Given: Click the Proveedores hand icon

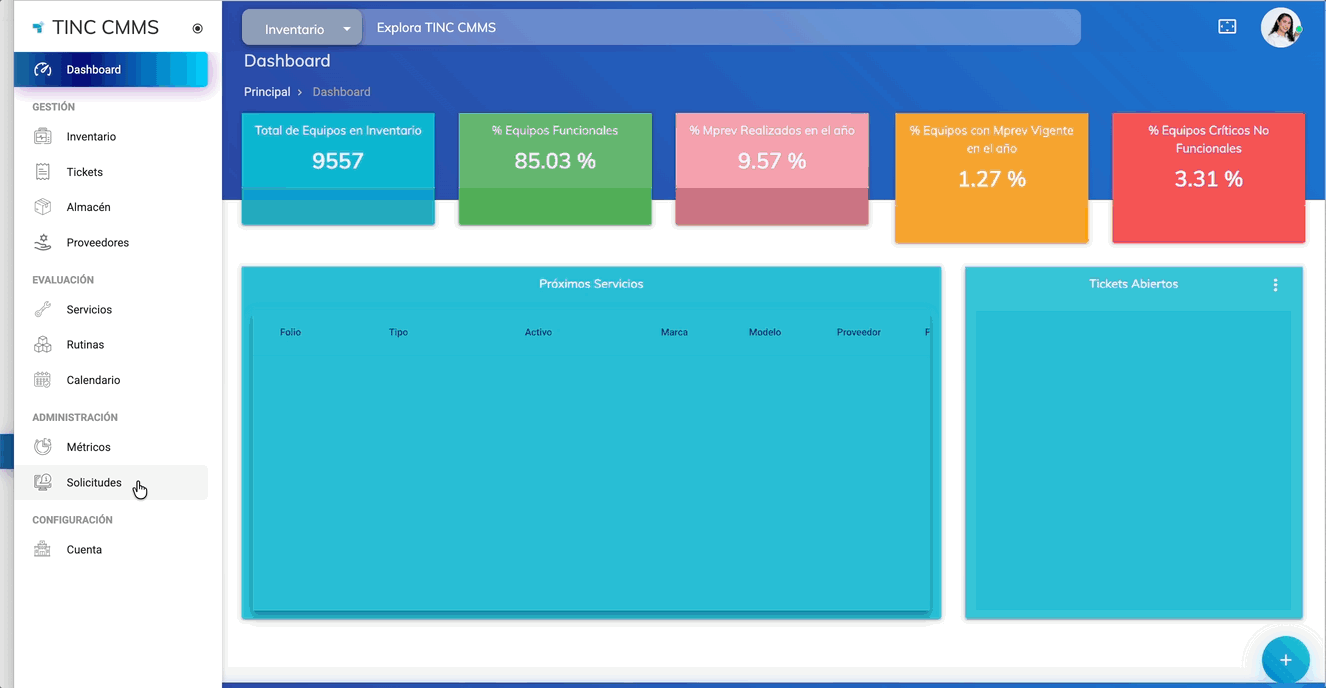Looking at the screenshot, I should [42, 242].
